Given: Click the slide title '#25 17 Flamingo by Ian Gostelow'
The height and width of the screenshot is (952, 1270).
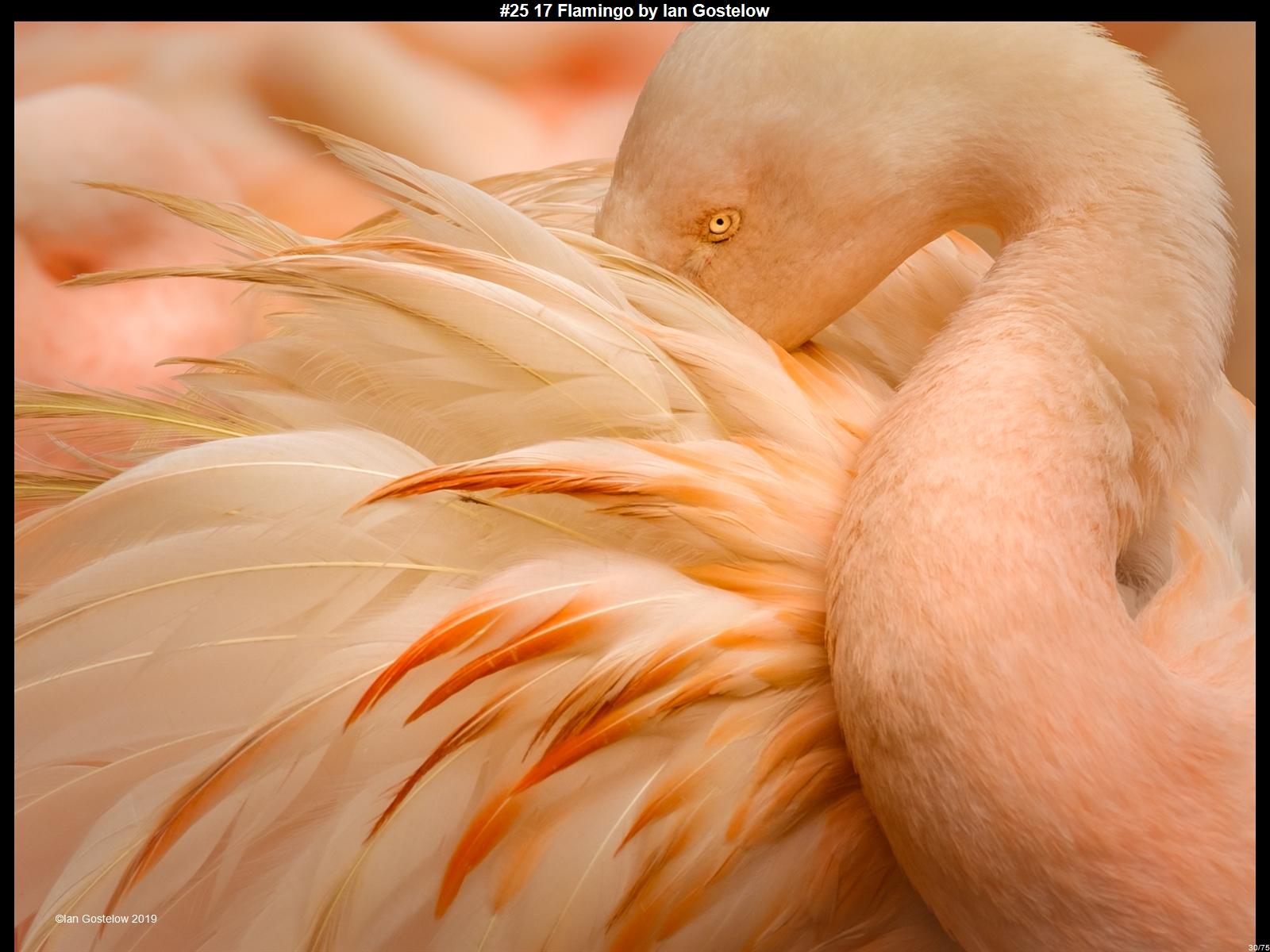Looking at the screenshot, I should 634,10.
